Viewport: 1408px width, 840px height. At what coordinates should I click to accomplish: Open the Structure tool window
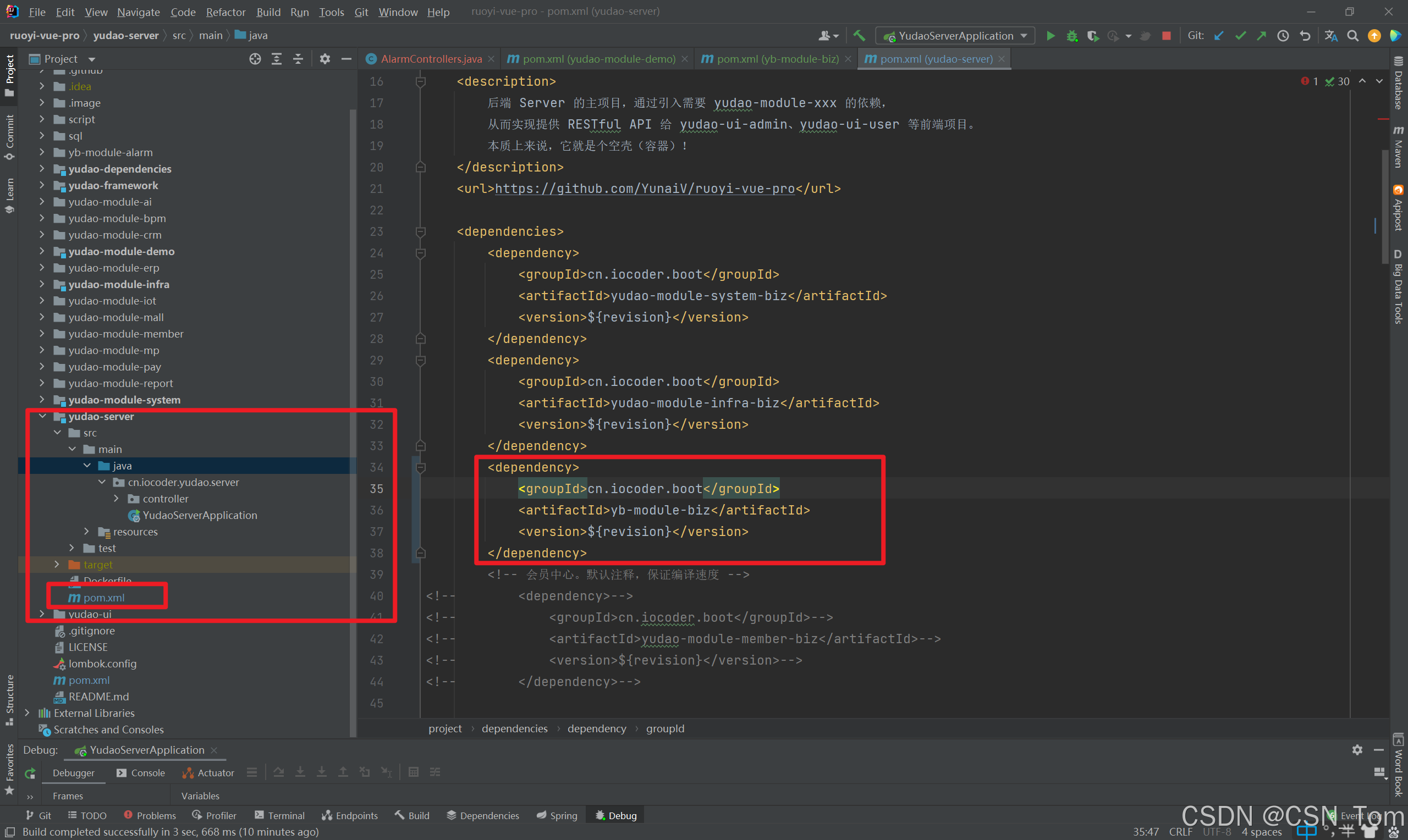(9, 700)
